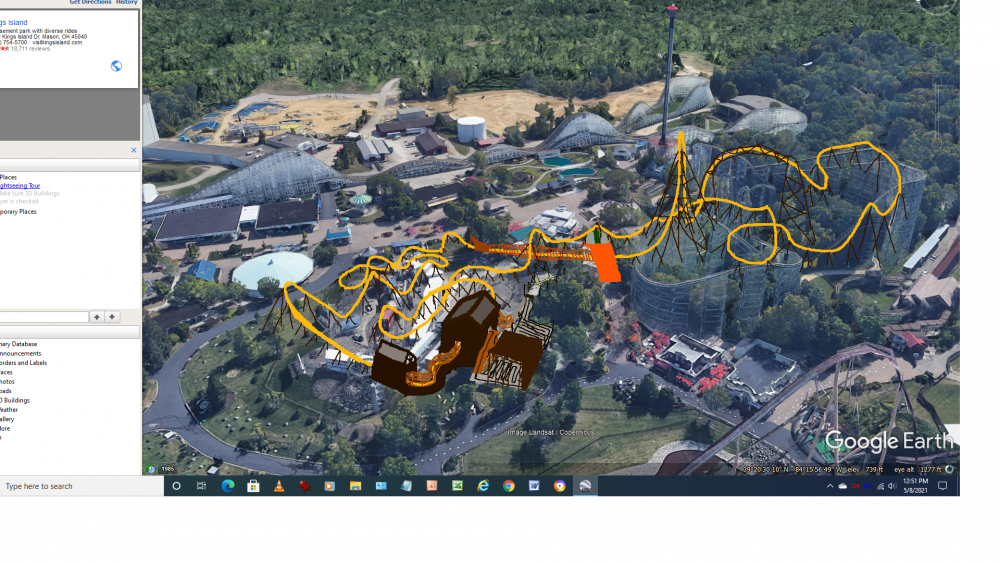Image resolution: width=1000 pixels, height=563 pixels.
Task: Click the Windows search box 'Type here to search'
Action: click(82, 486)
